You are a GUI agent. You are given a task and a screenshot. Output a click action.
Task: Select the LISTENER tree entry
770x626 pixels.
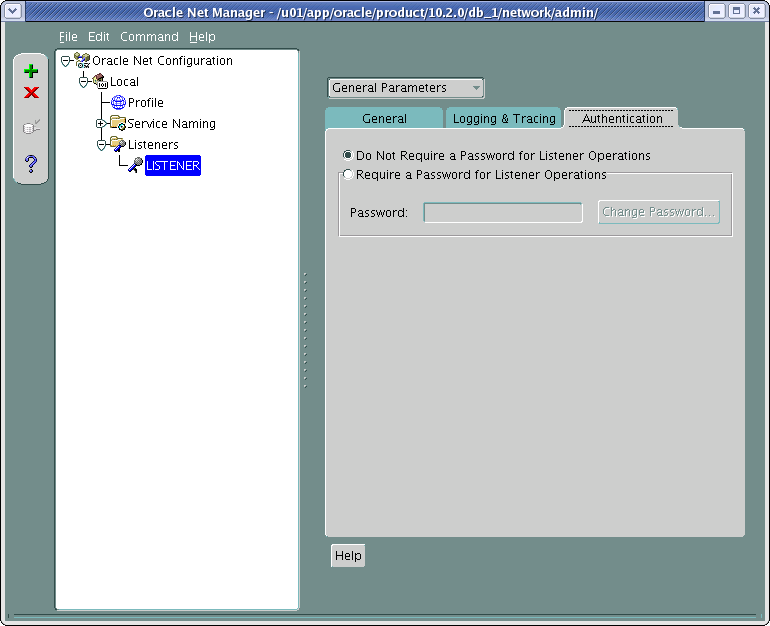coord(173,165)
